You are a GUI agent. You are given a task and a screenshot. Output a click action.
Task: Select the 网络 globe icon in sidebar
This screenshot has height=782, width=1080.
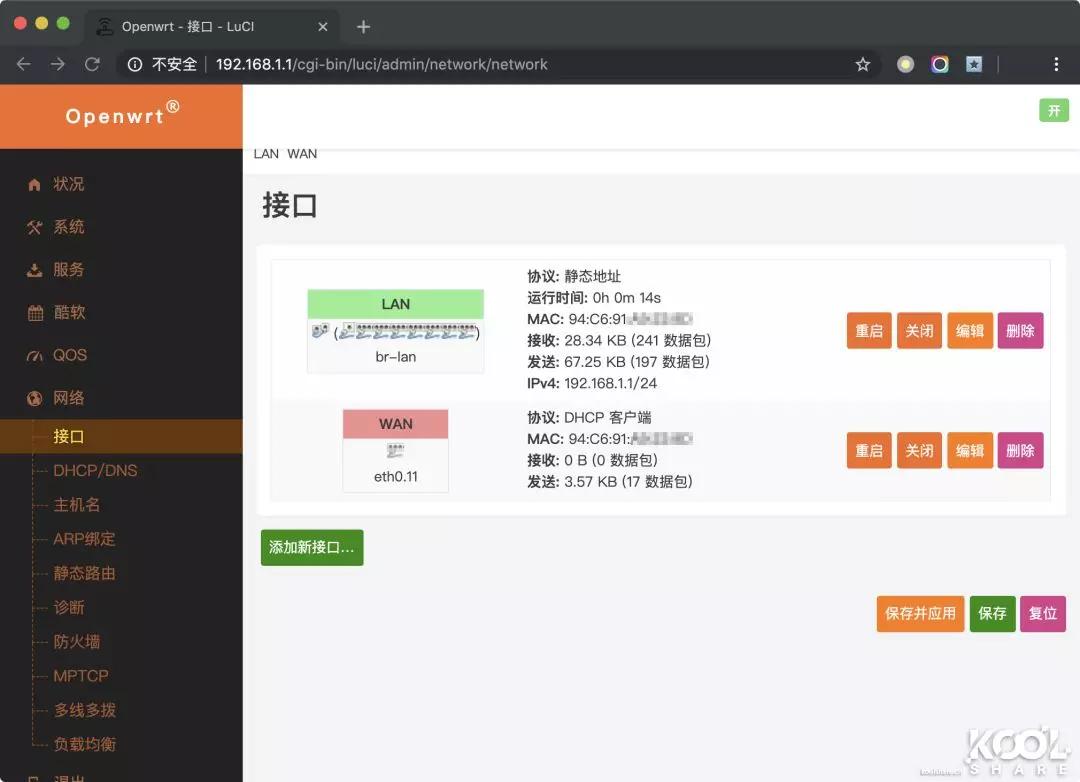(37, 398)
